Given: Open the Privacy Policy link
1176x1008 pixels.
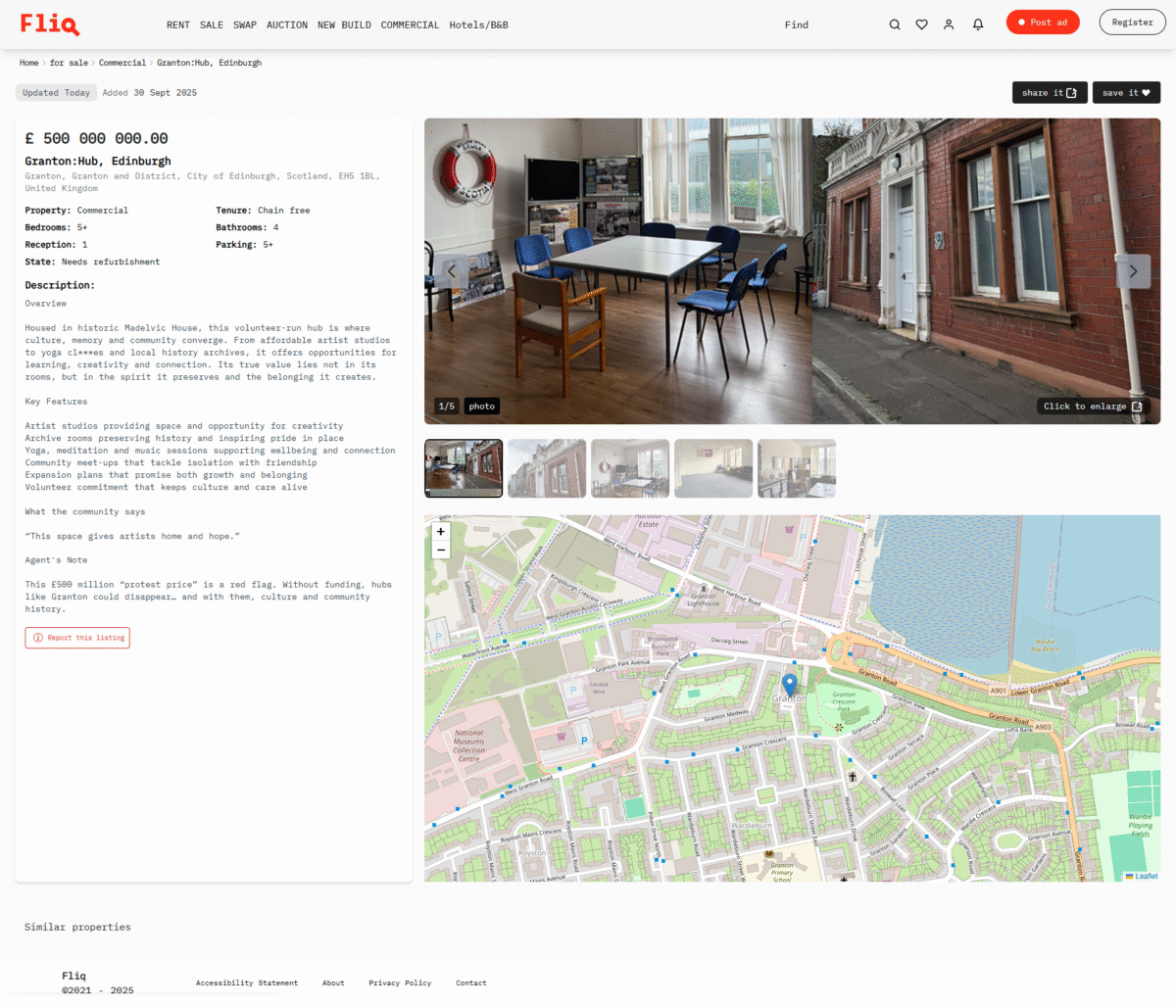Looking at the screenshot, I should pyautogui.click(x=400, y=983).
